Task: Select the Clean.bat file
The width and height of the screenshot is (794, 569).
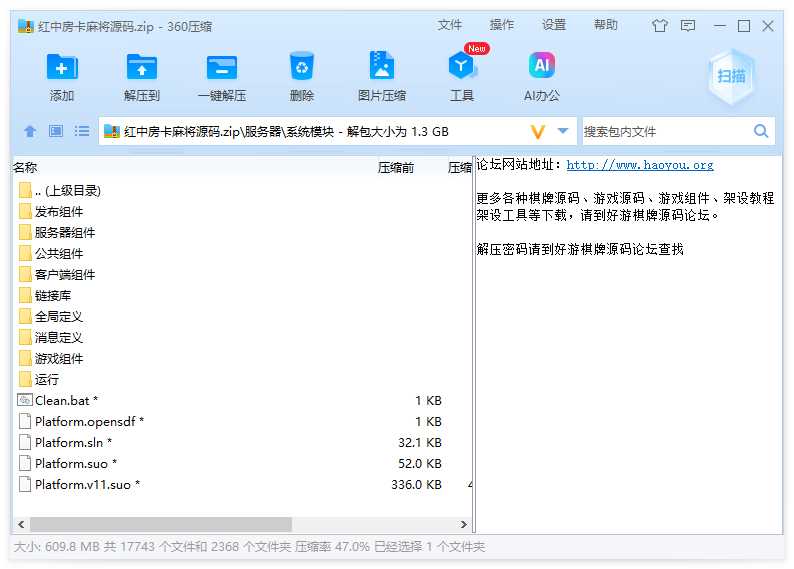Action: (x=242, y=400)
